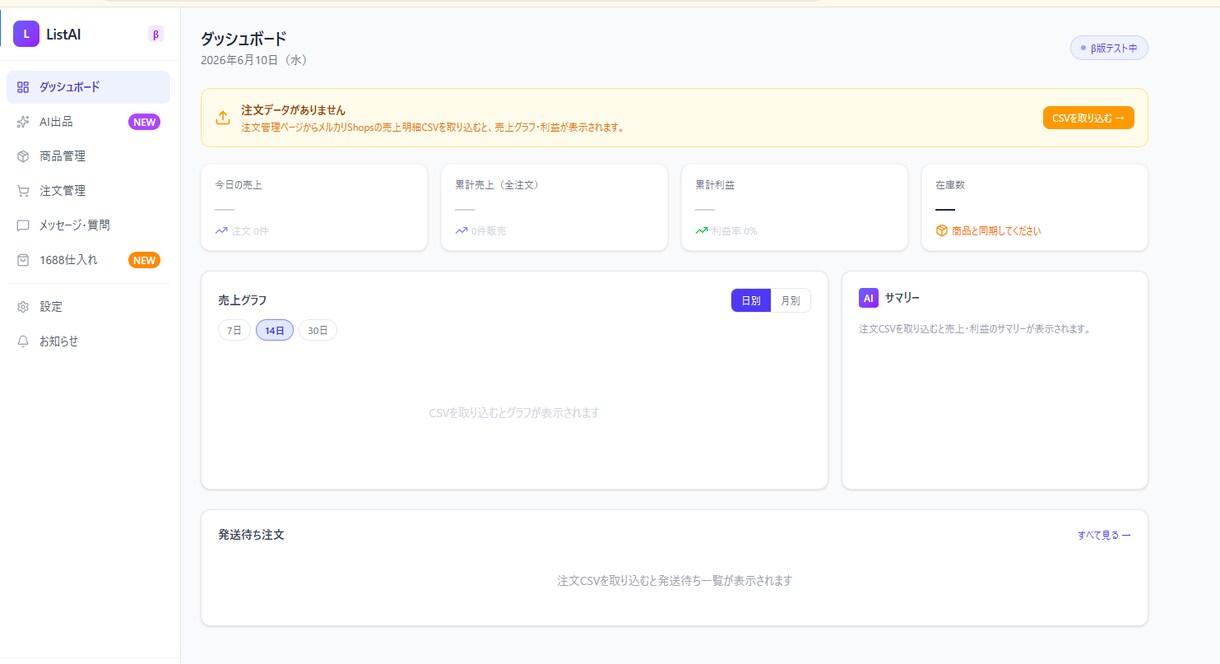Click the orange box icon under 在庫数
Viewport: 1220px width, 664px height.
point(941,231)
